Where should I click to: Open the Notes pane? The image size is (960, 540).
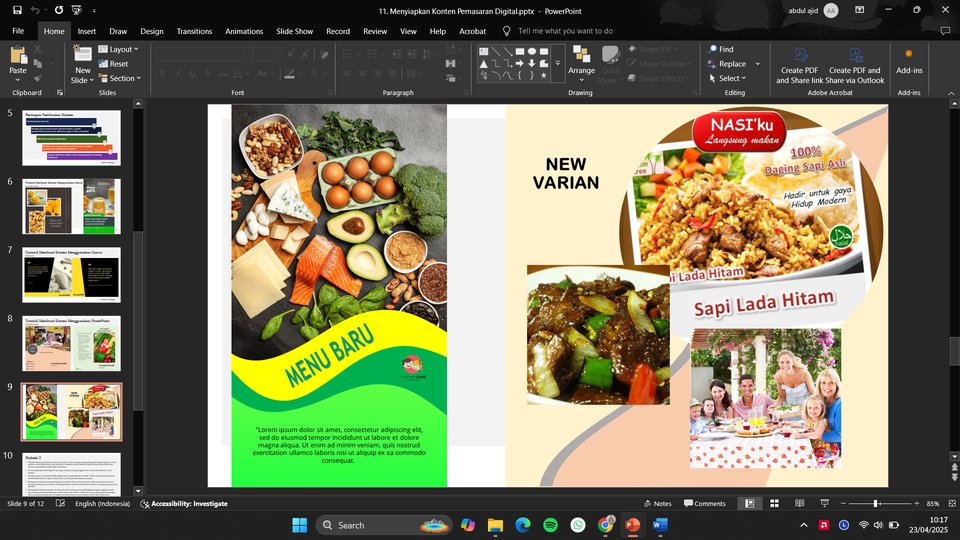click(658, 503)
